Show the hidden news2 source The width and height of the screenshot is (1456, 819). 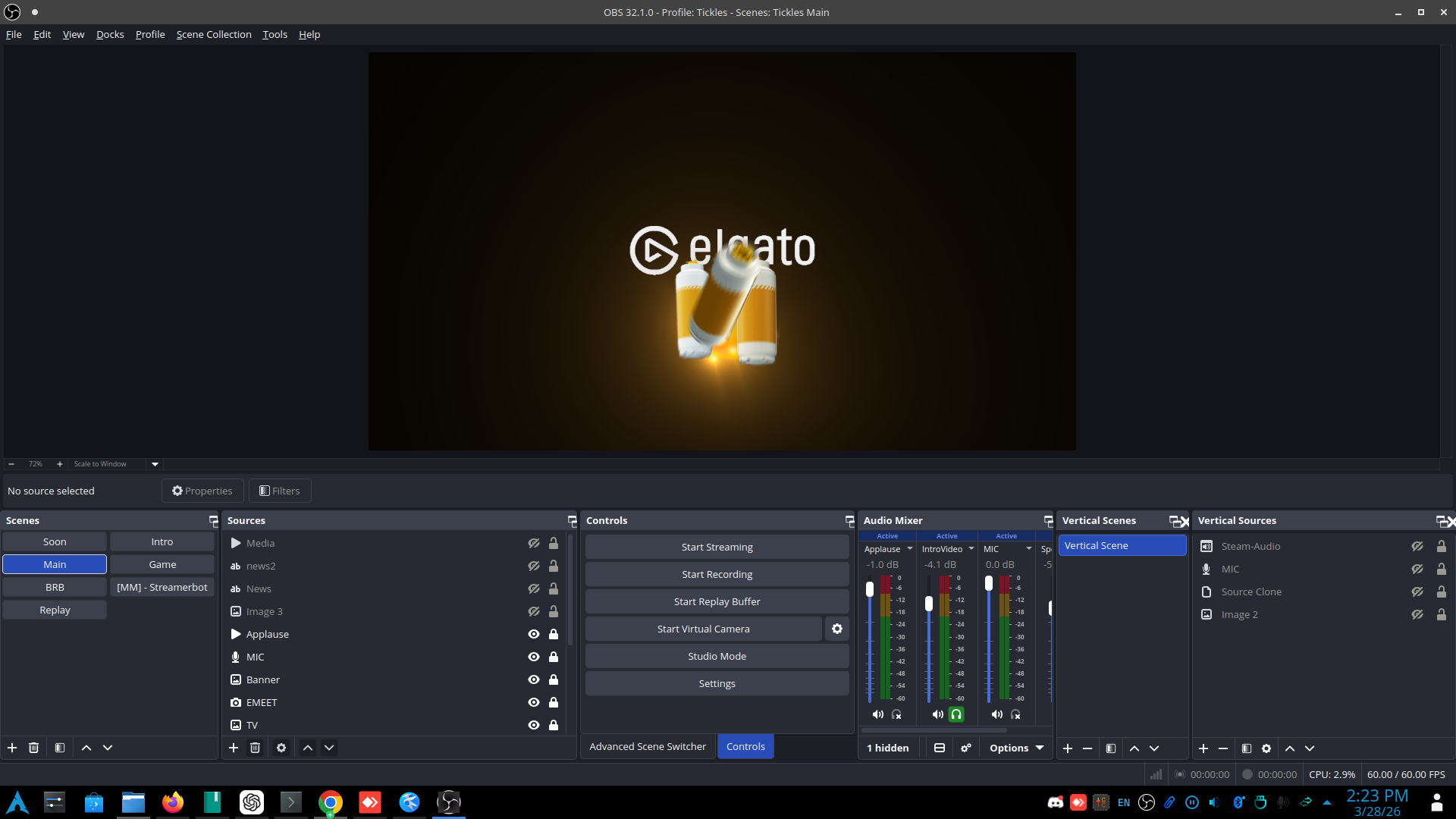[x=534, y=566]
